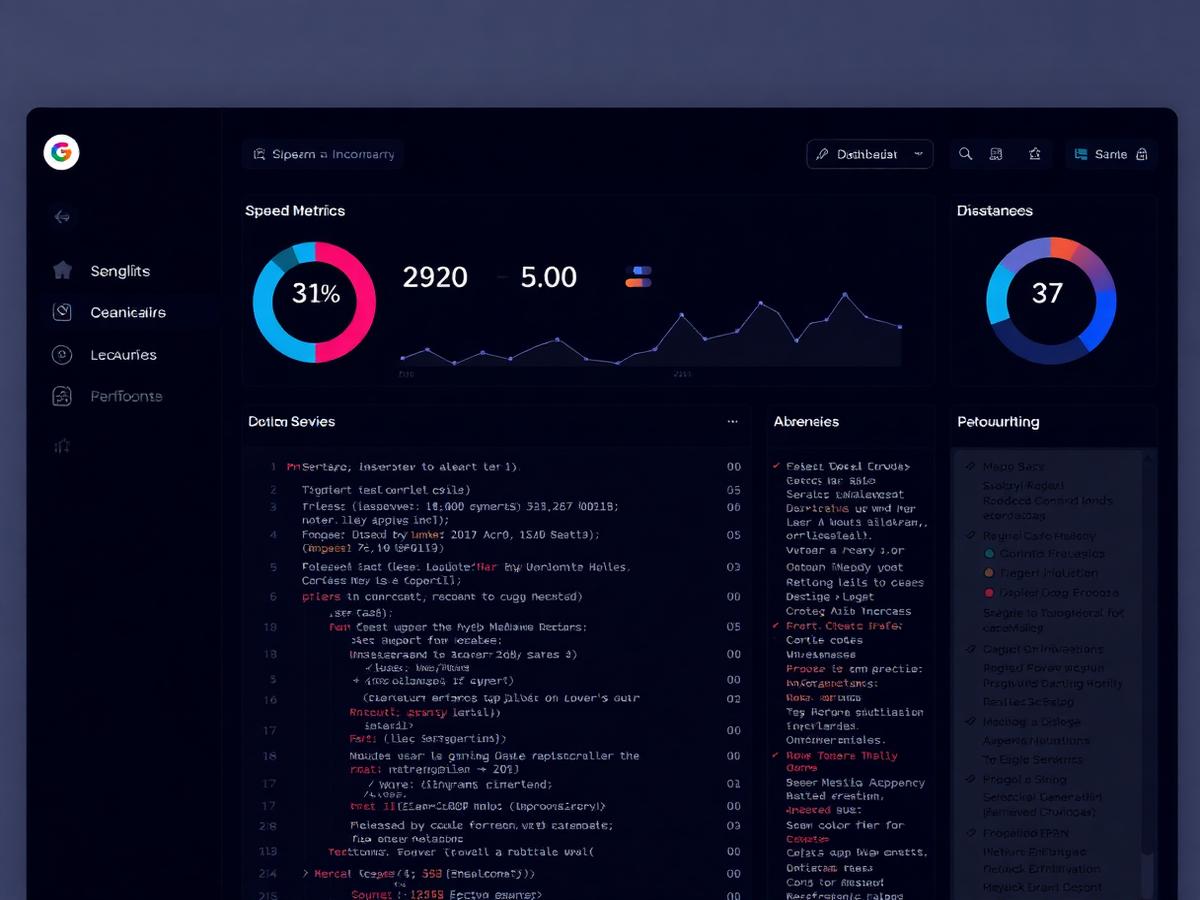Click the icon beside Perffoonte
This screenshot has height=900, width=1200.
(x=62, y=396)
